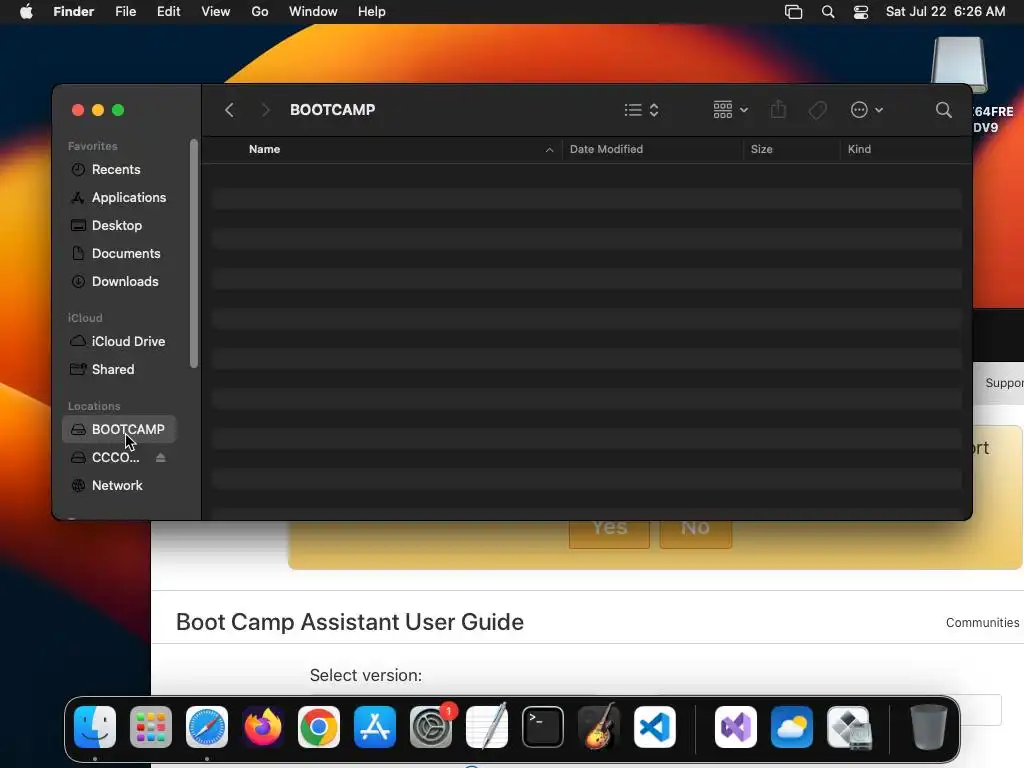Click Communities link on the support page
This screenshot has height=768, width=1024.
pyautogui.click(x=982, y=623)
